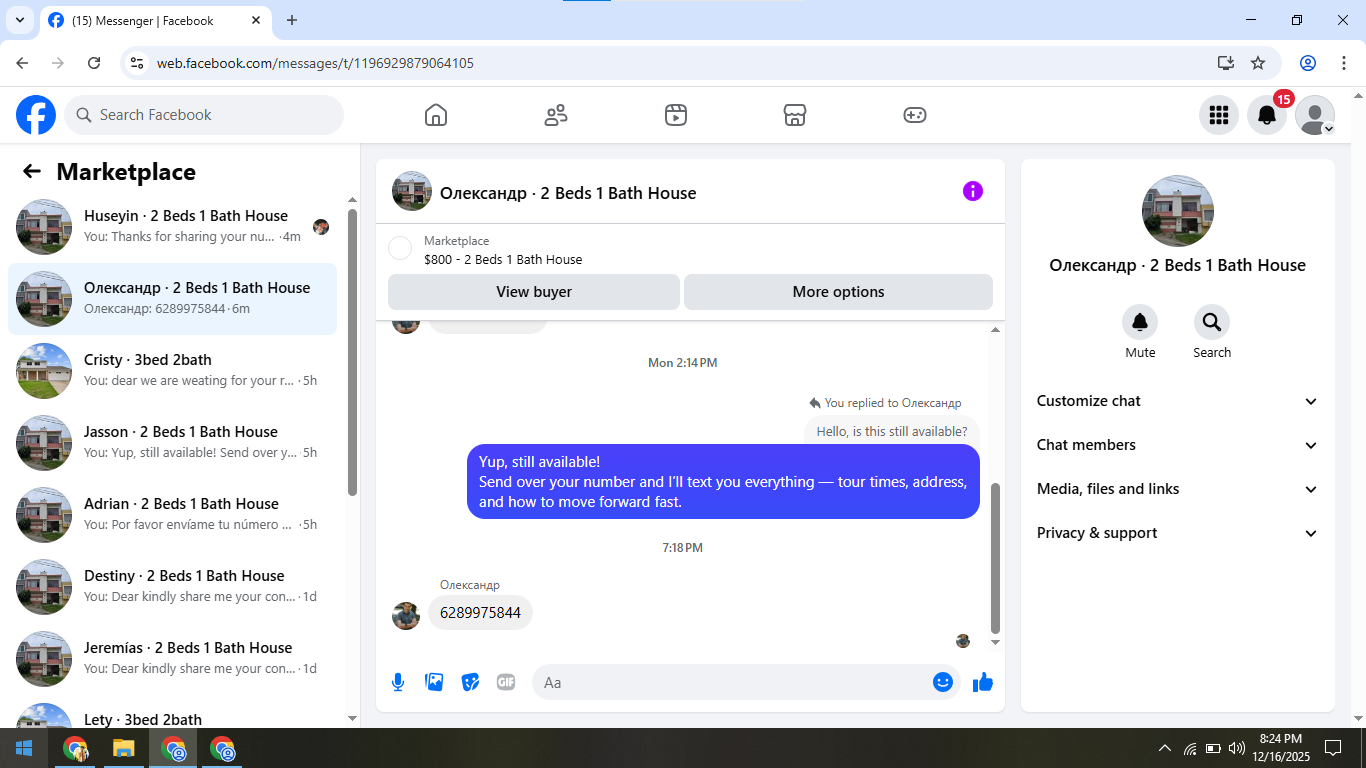The image size is (1366, 768).
Task: Click the More options button
Action: (x=838, y=292)
